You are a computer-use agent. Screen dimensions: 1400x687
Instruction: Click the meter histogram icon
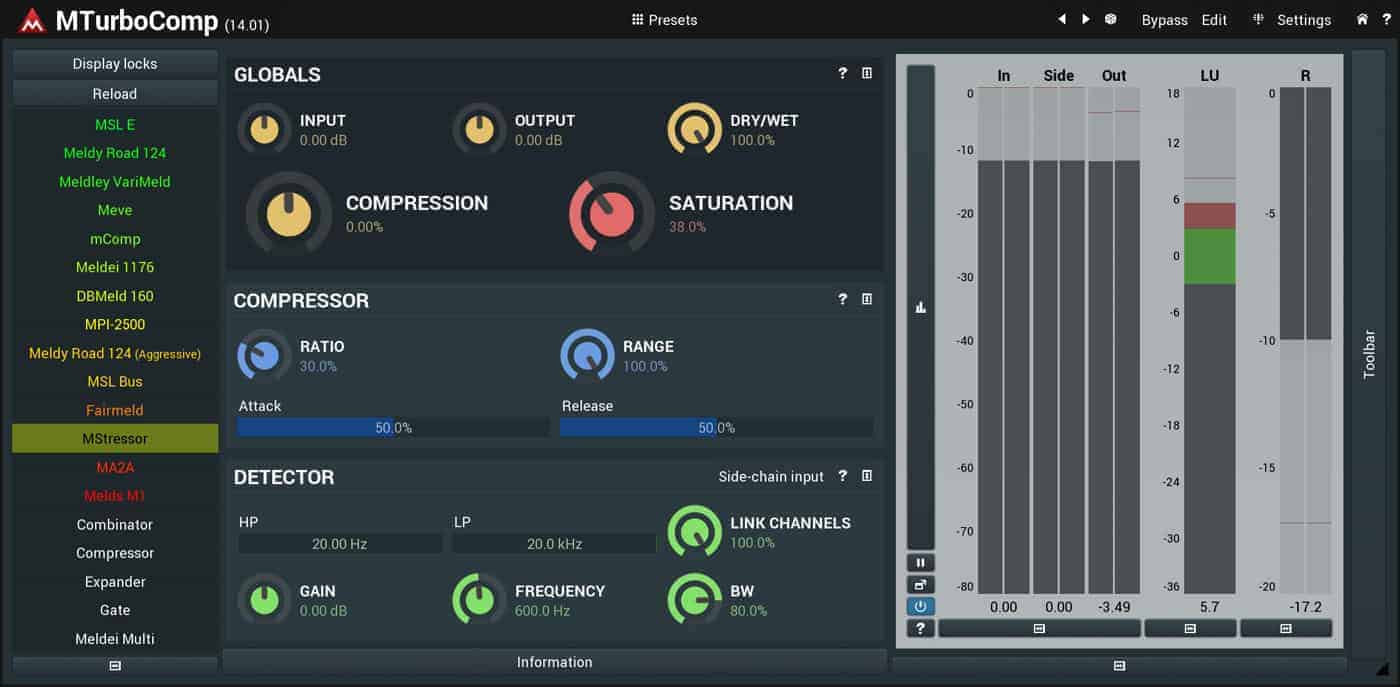pyautogui.click(x=920, y=307)
